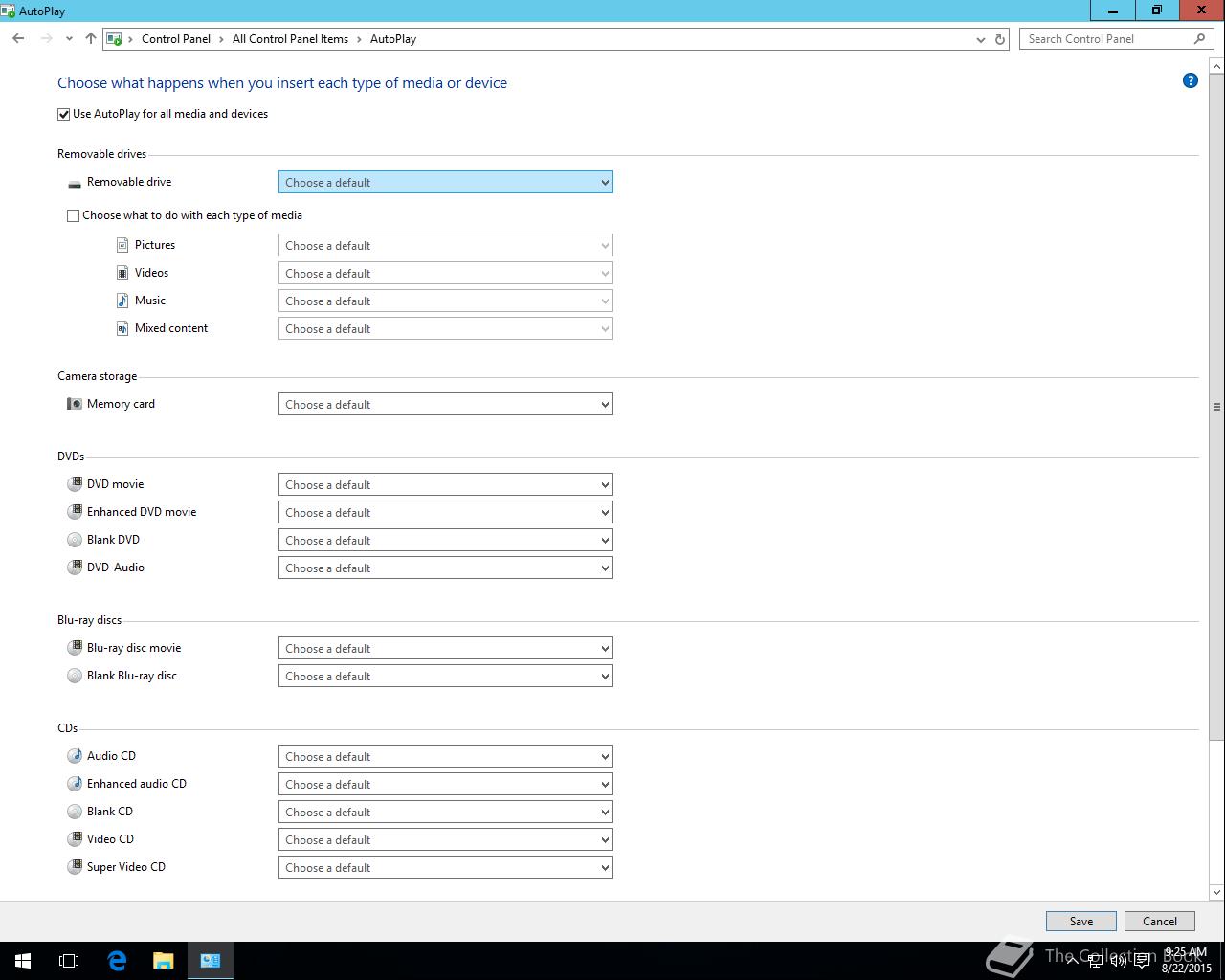Click the Blank DVD disc icon
The height and width of the screenshot is (980, 1225).
[75, 540]
